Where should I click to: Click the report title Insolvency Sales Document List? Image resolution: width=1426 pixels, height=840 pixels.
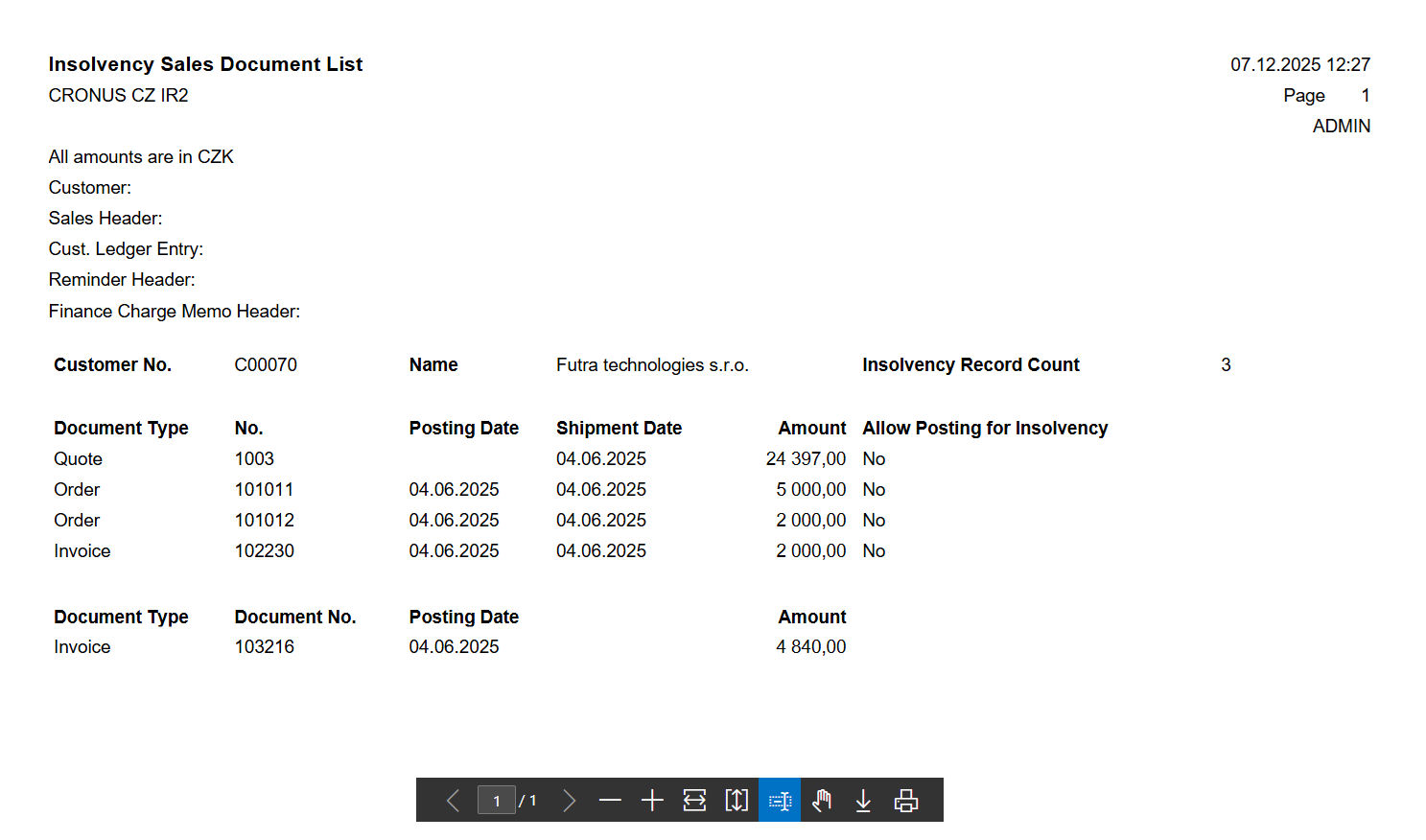pos(205,64)
